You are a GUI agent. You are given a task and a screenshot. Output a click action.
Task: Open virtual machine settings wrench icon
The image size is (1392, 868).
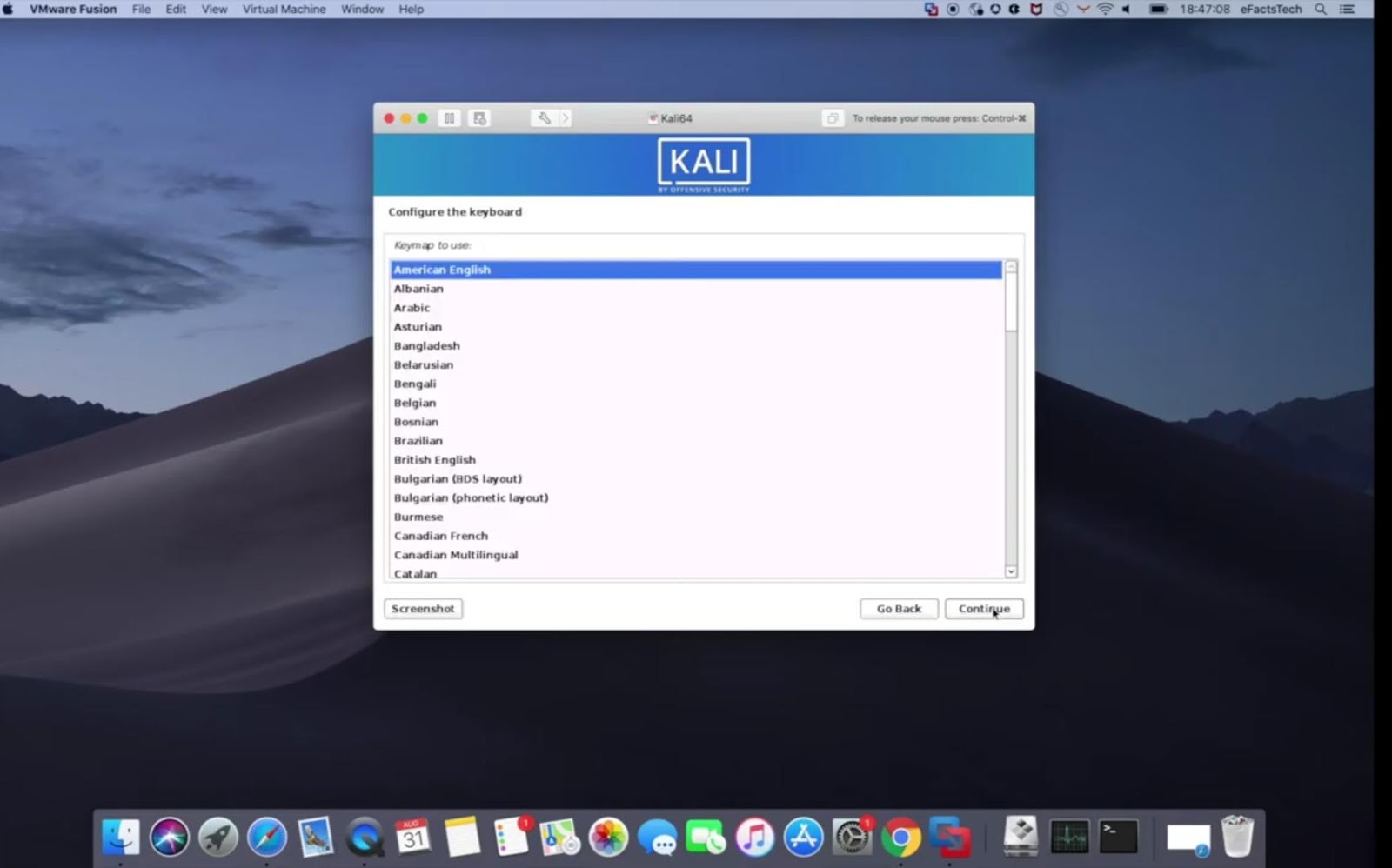click(x=544, y=118)
